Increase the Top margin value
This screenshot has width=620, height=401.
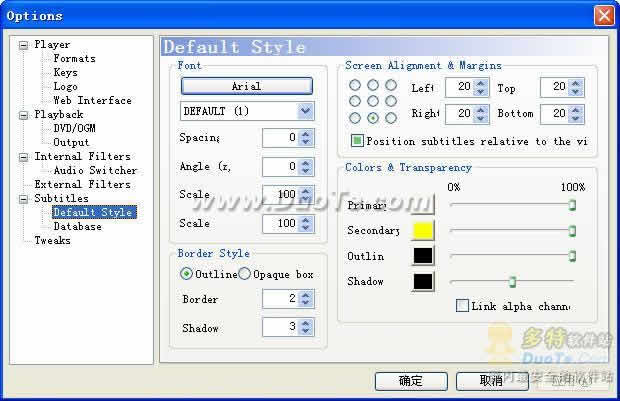pos(576,83)
